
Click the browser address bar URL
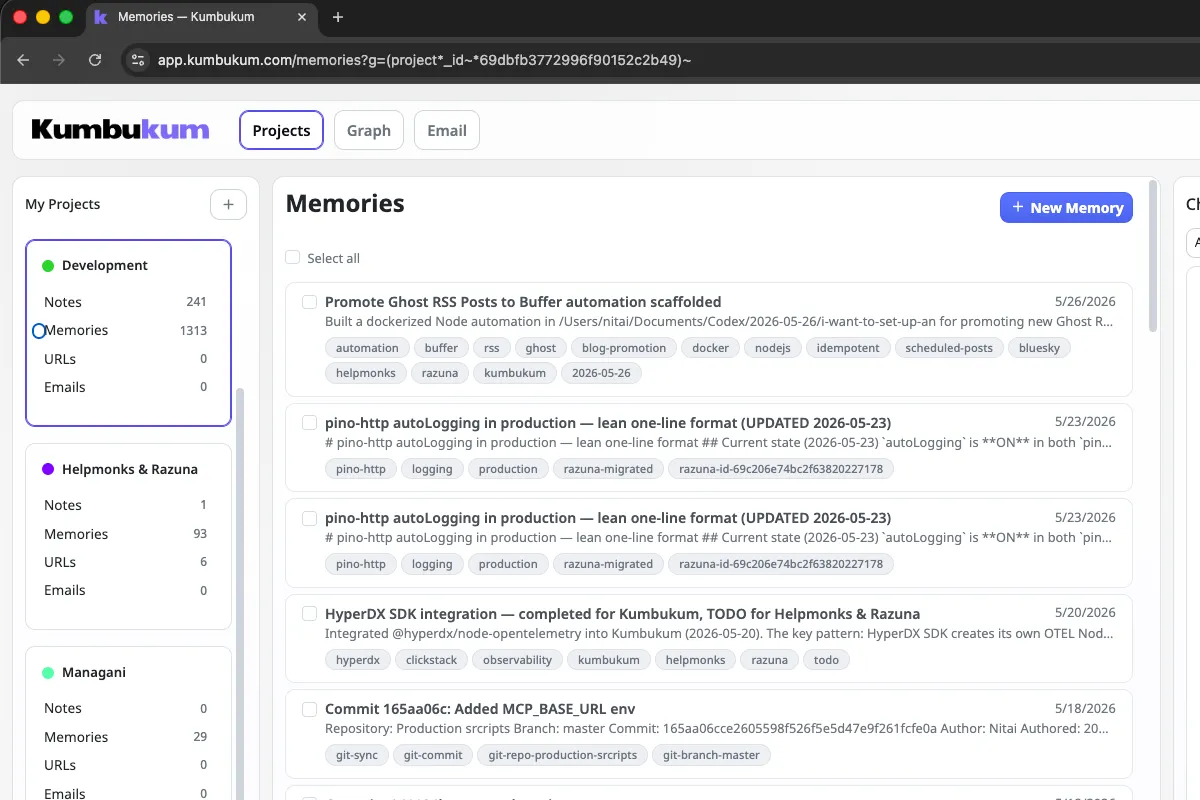425,60
